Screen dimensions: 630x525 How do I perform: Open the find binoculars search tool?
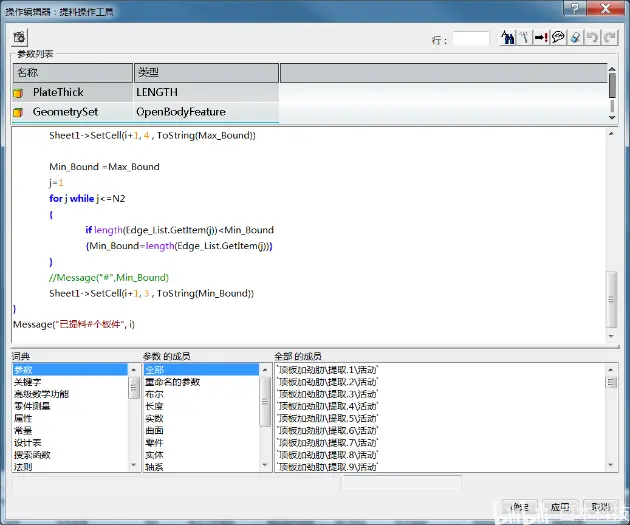click(507, 38)
